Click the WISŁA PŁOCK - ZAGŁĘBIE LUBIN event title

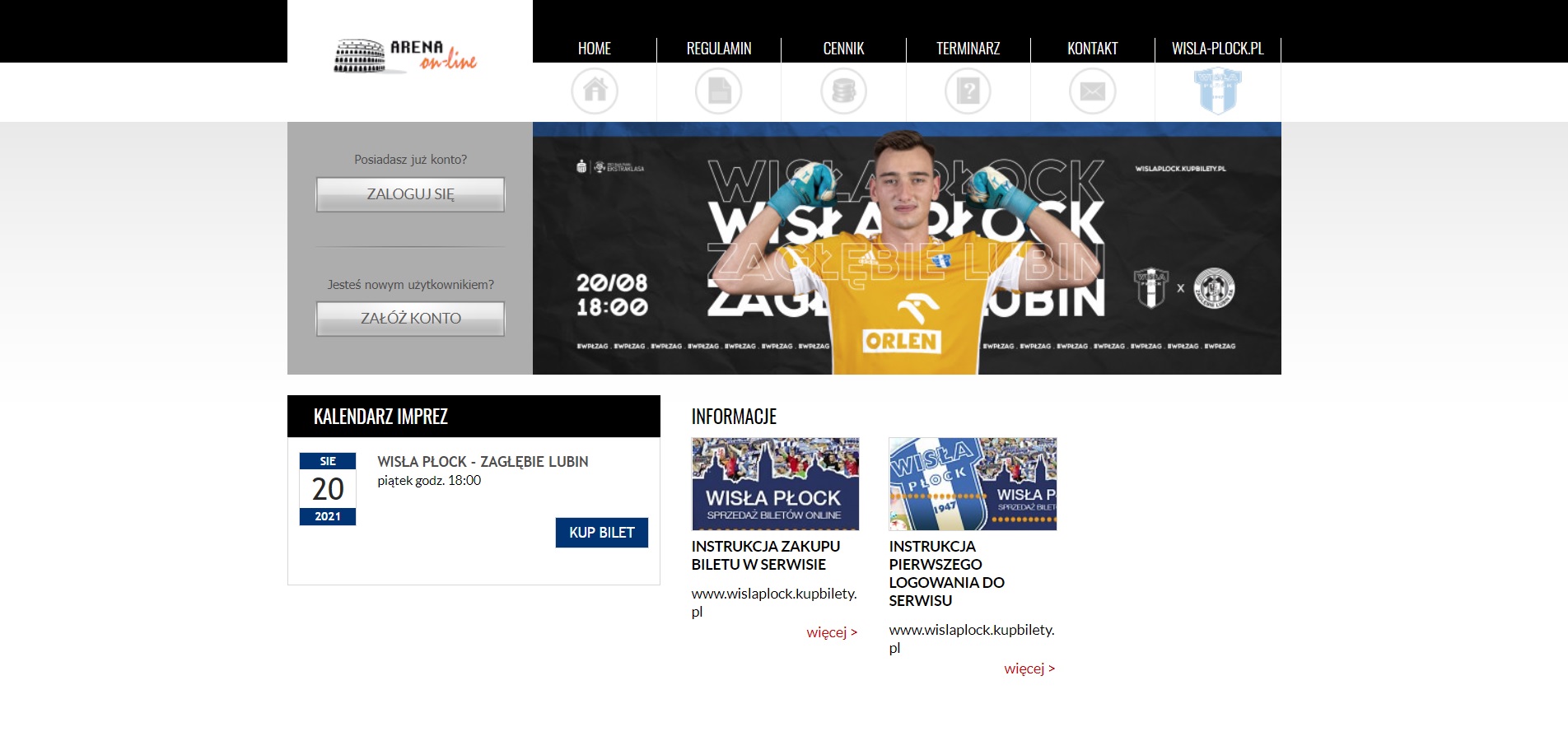click(483, 462)
